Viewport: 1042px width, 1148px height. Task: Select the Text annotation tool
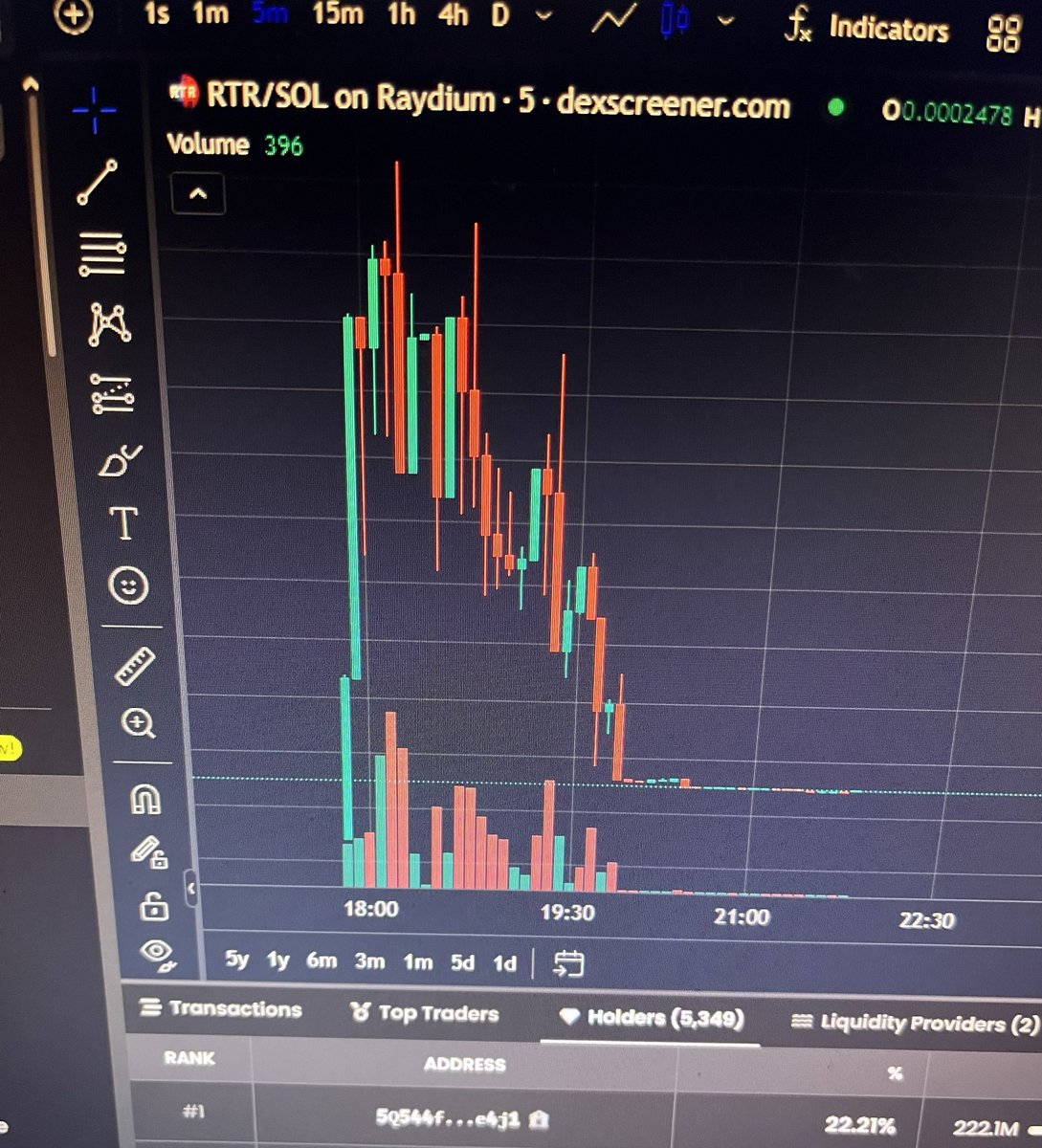pyautogui.click(x=123, y=524)
